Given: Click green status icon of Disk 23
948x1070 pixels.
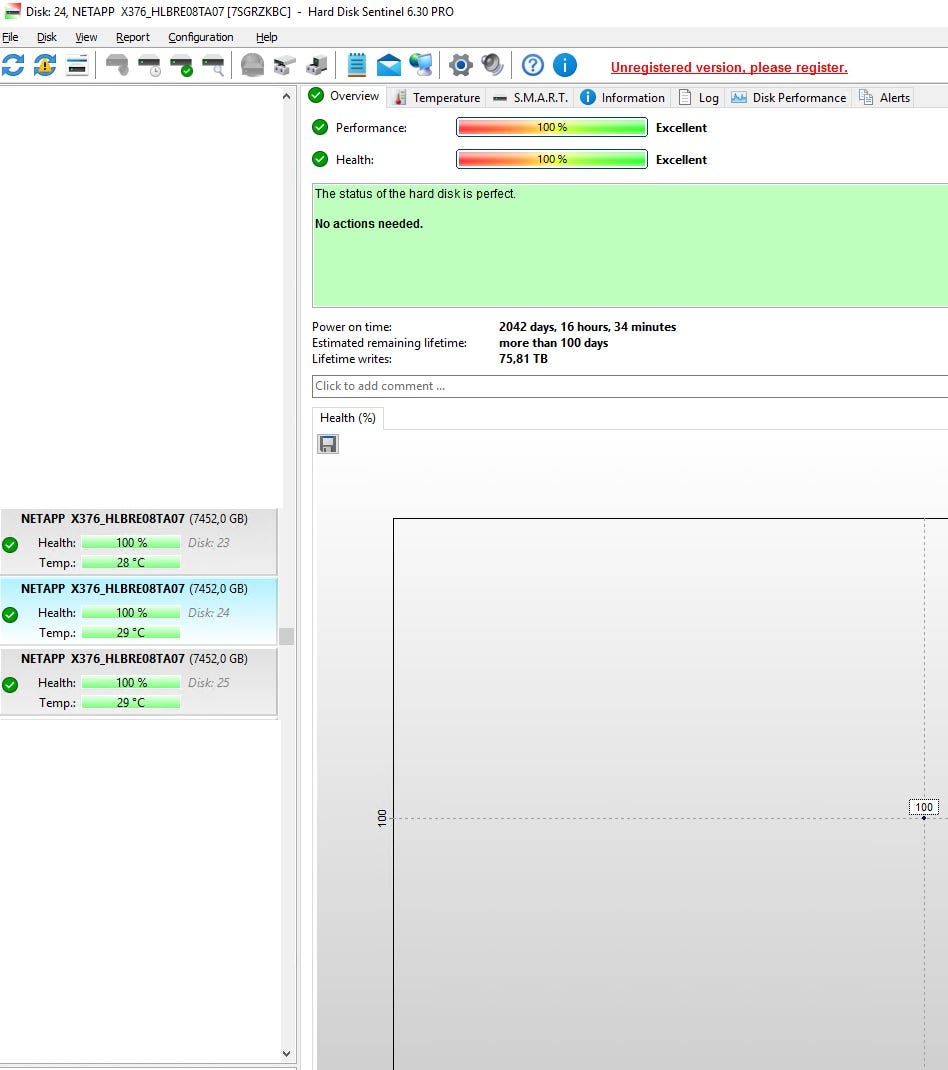Looking at the screenshot, I should point(10,545).
